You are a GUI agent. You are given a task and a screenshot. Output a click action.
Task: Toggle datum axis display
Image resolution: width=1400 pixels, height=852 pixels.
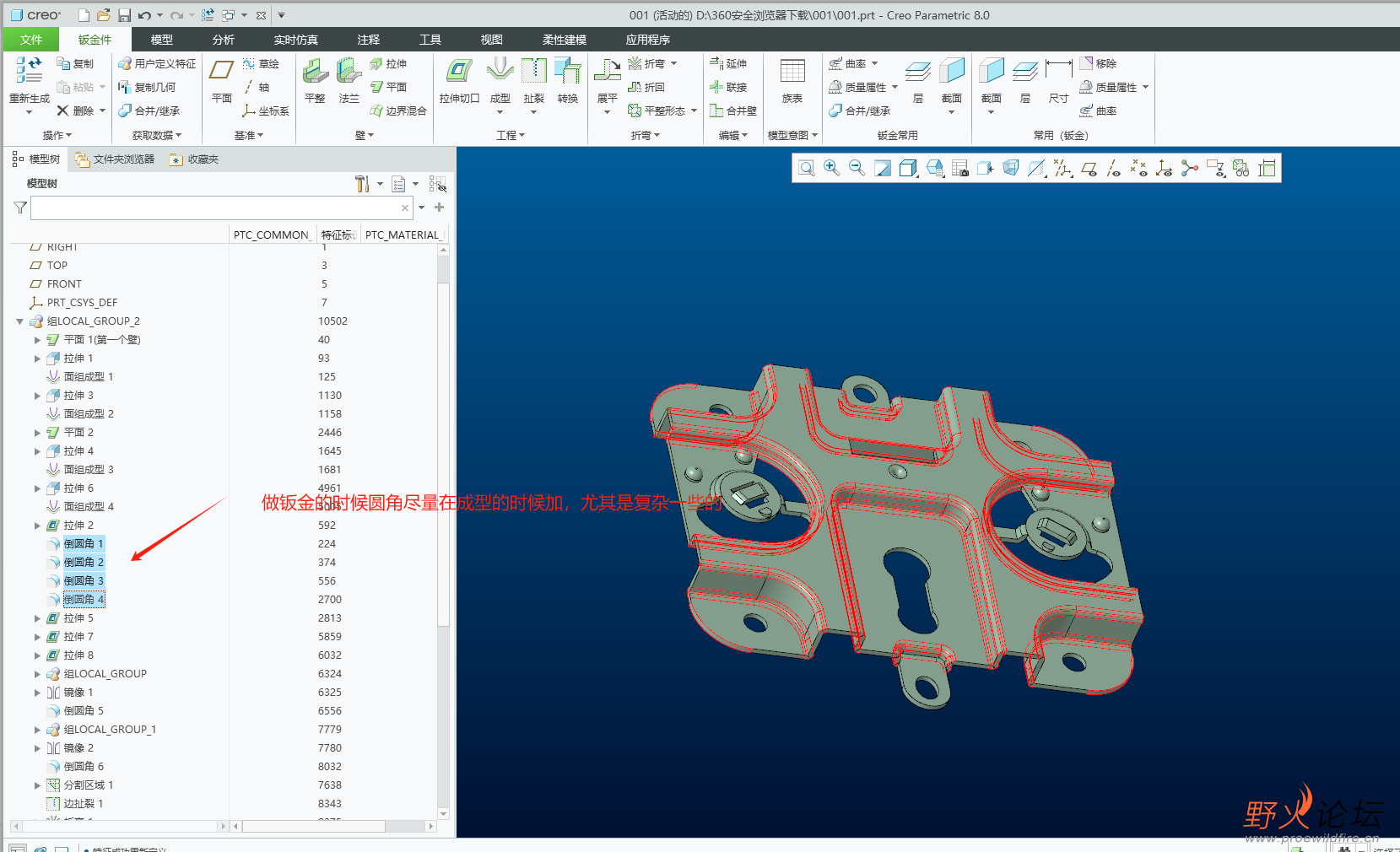(x=1114, y=169)
